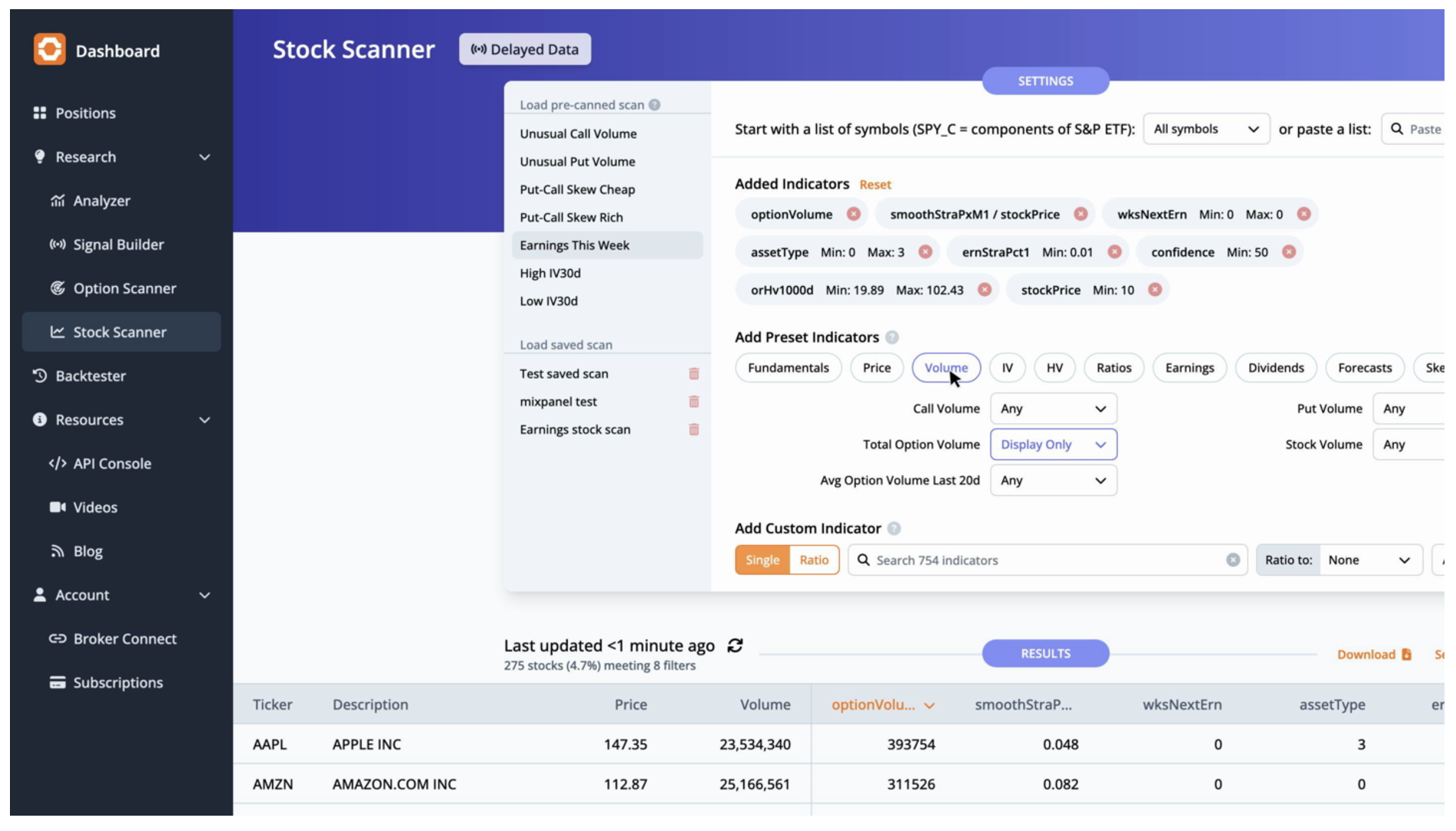Remove the stockPrice Min: 10 indicator
The width and height of the screenshot is (1456, 831).
click(1154, 290)
